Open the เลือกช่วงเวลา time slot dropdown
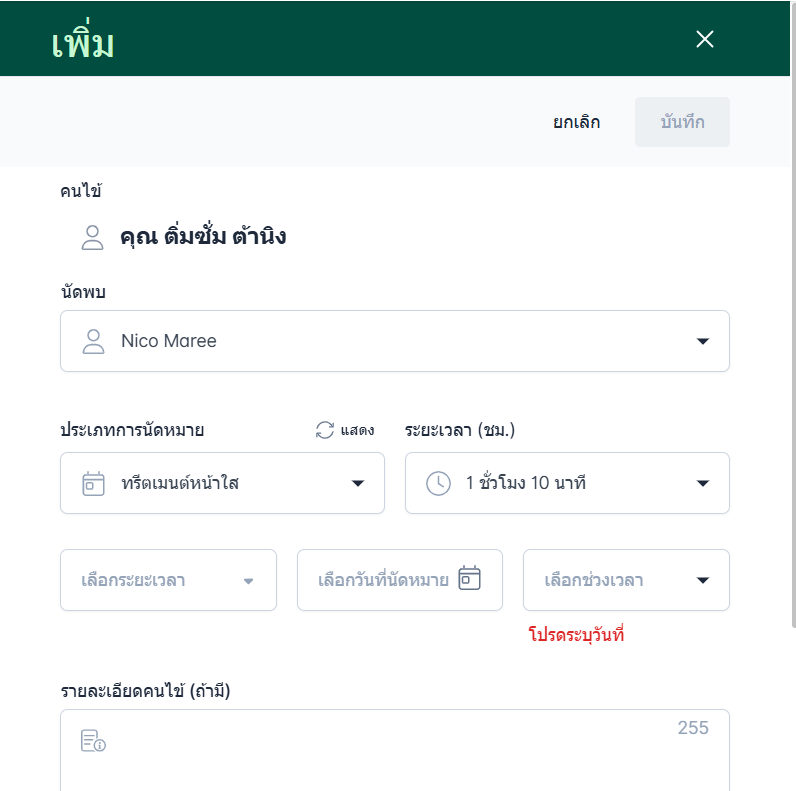This screenshot has width=796, height=791. (626, 580)
